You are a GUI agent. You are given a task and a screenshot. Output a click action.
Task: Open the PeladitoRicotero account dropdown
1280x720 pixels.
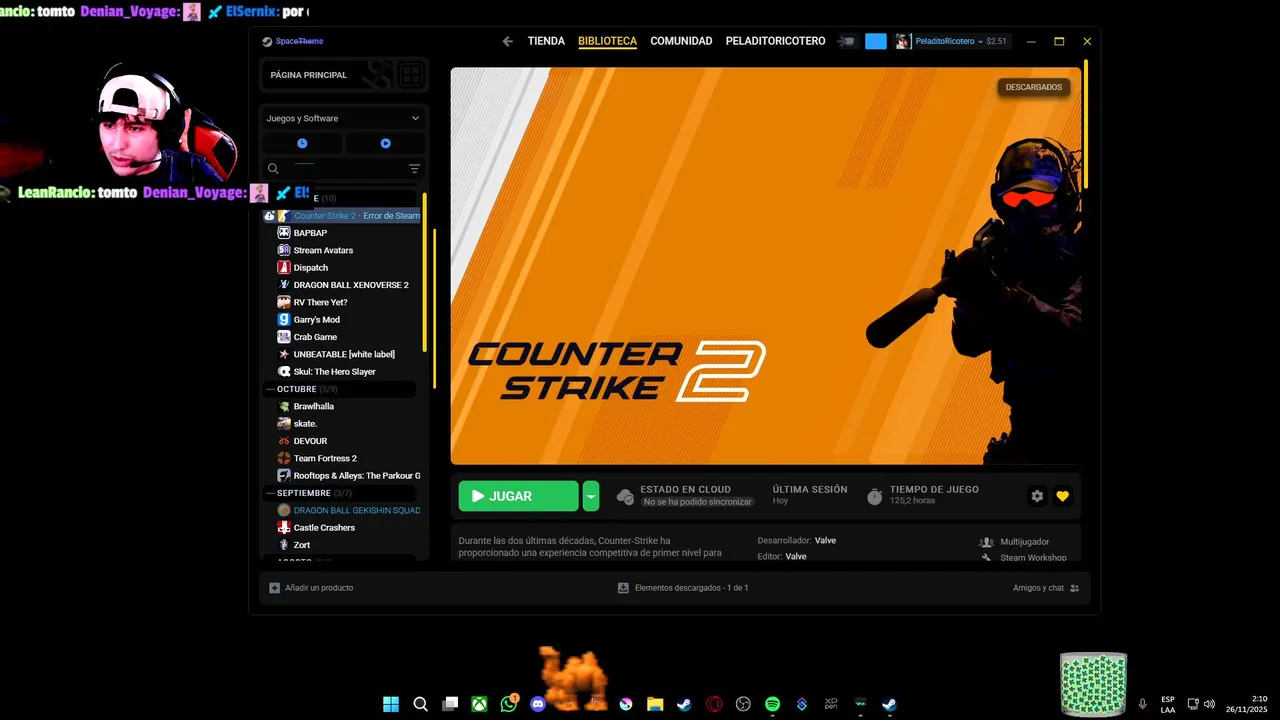click(x=952, y=41)
